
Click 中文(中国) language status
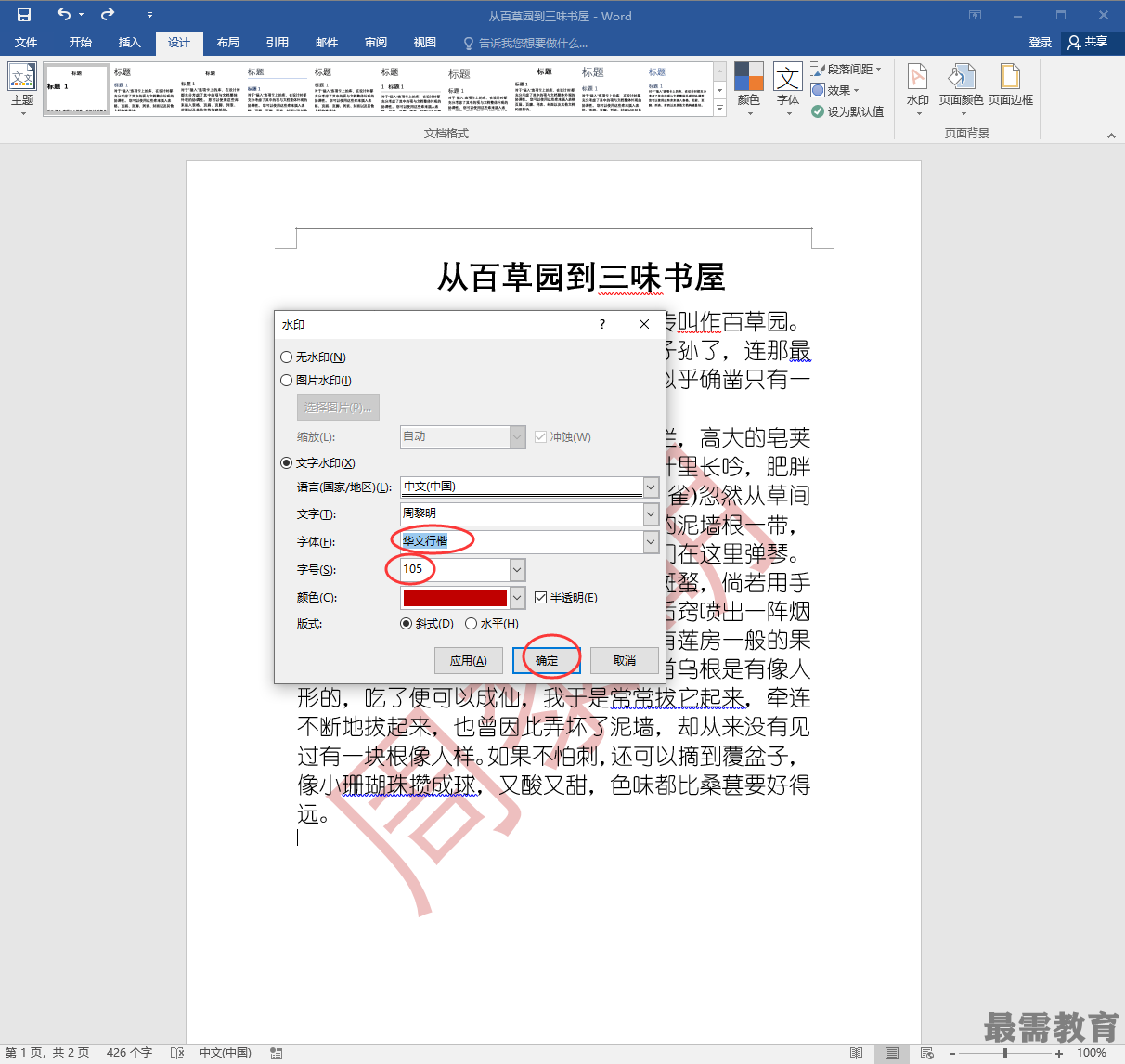[x=226, y=1053]
